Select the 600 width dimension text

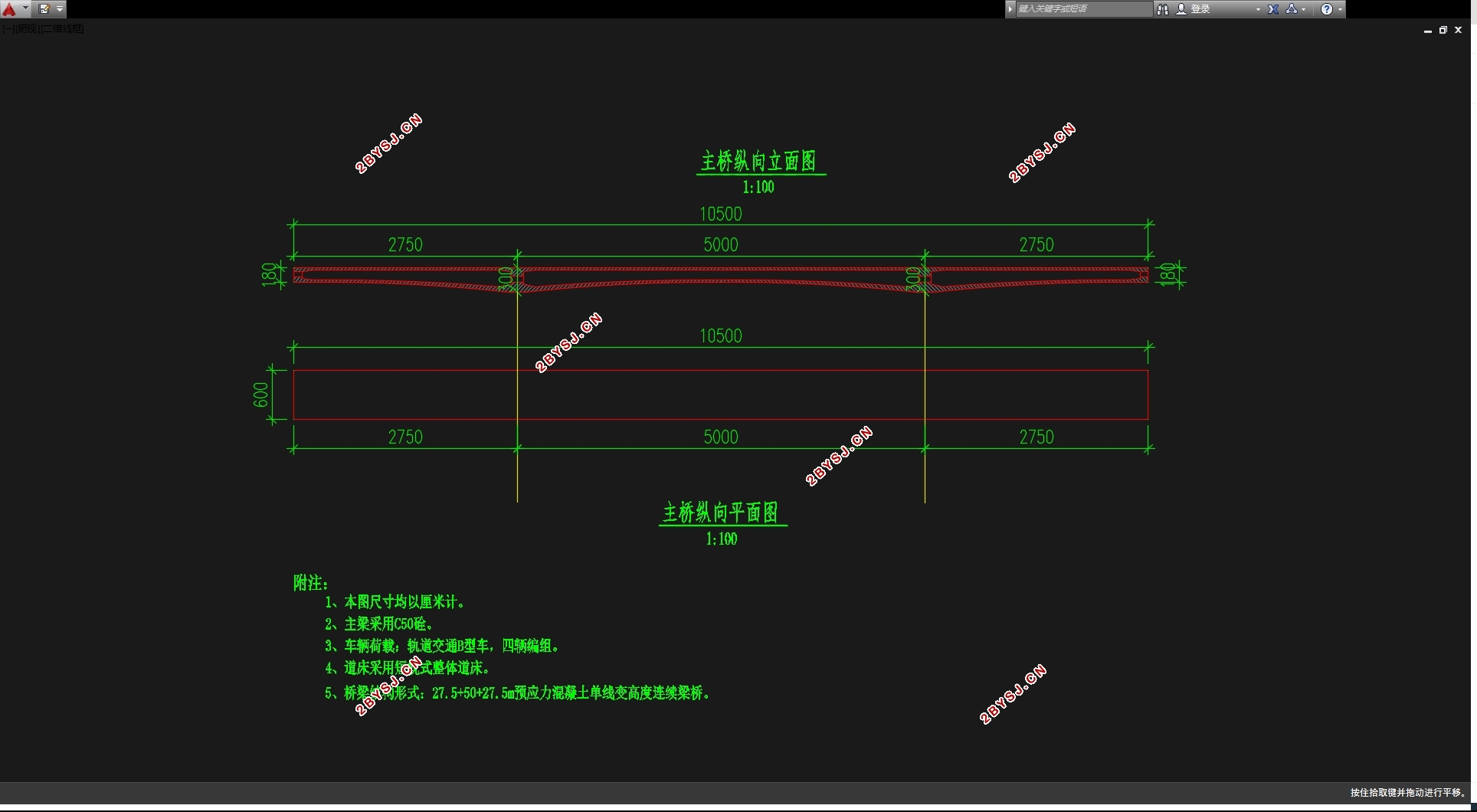260,395
